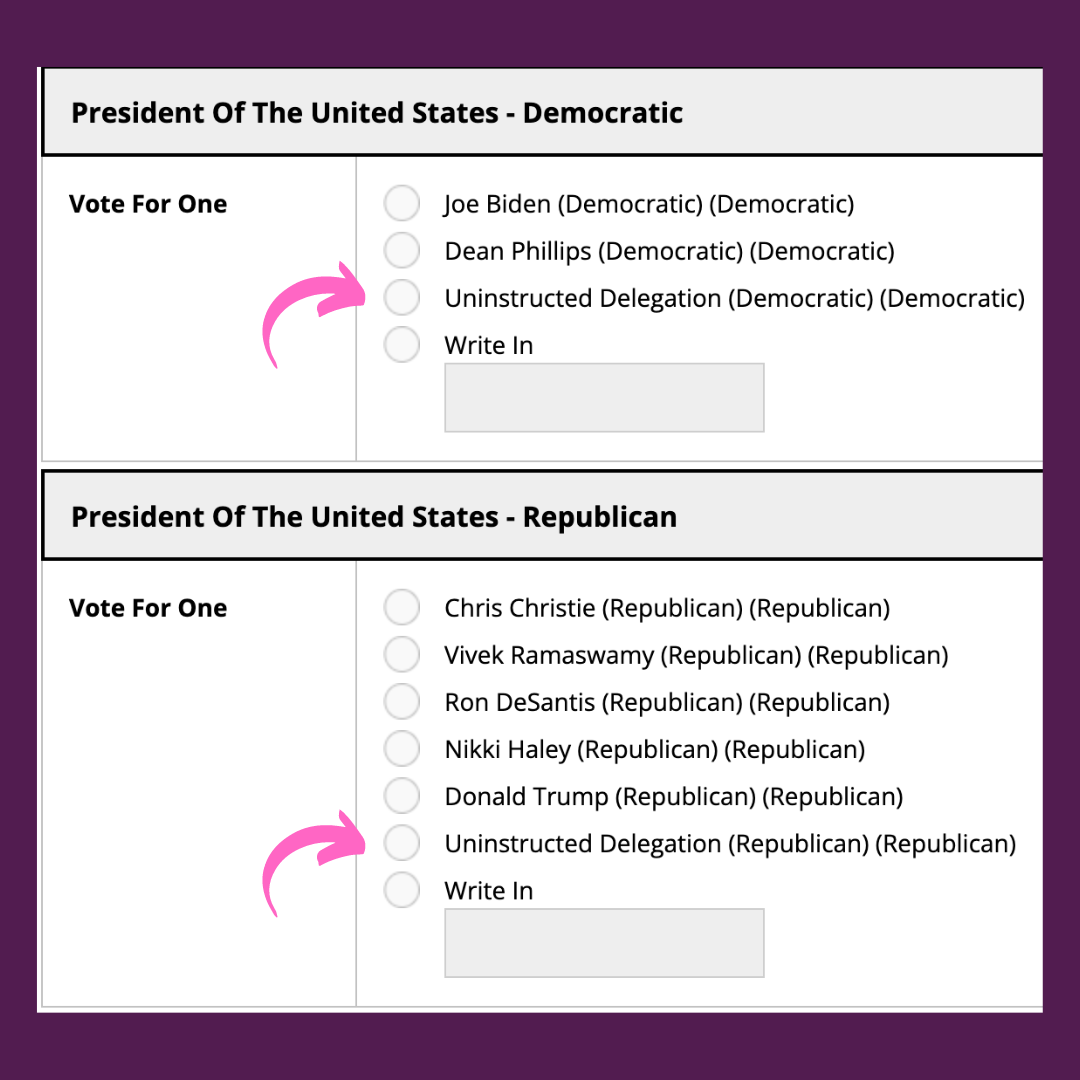Select the radio button for Joe Biden

[401, 203]
